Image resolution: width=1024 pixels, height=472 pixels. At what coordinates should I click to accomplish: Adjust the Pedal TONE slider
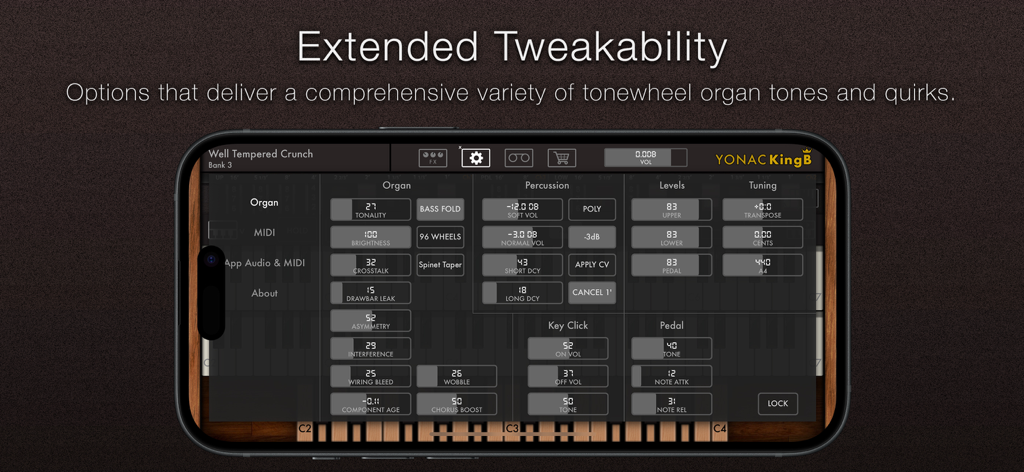tap(671, 348)
